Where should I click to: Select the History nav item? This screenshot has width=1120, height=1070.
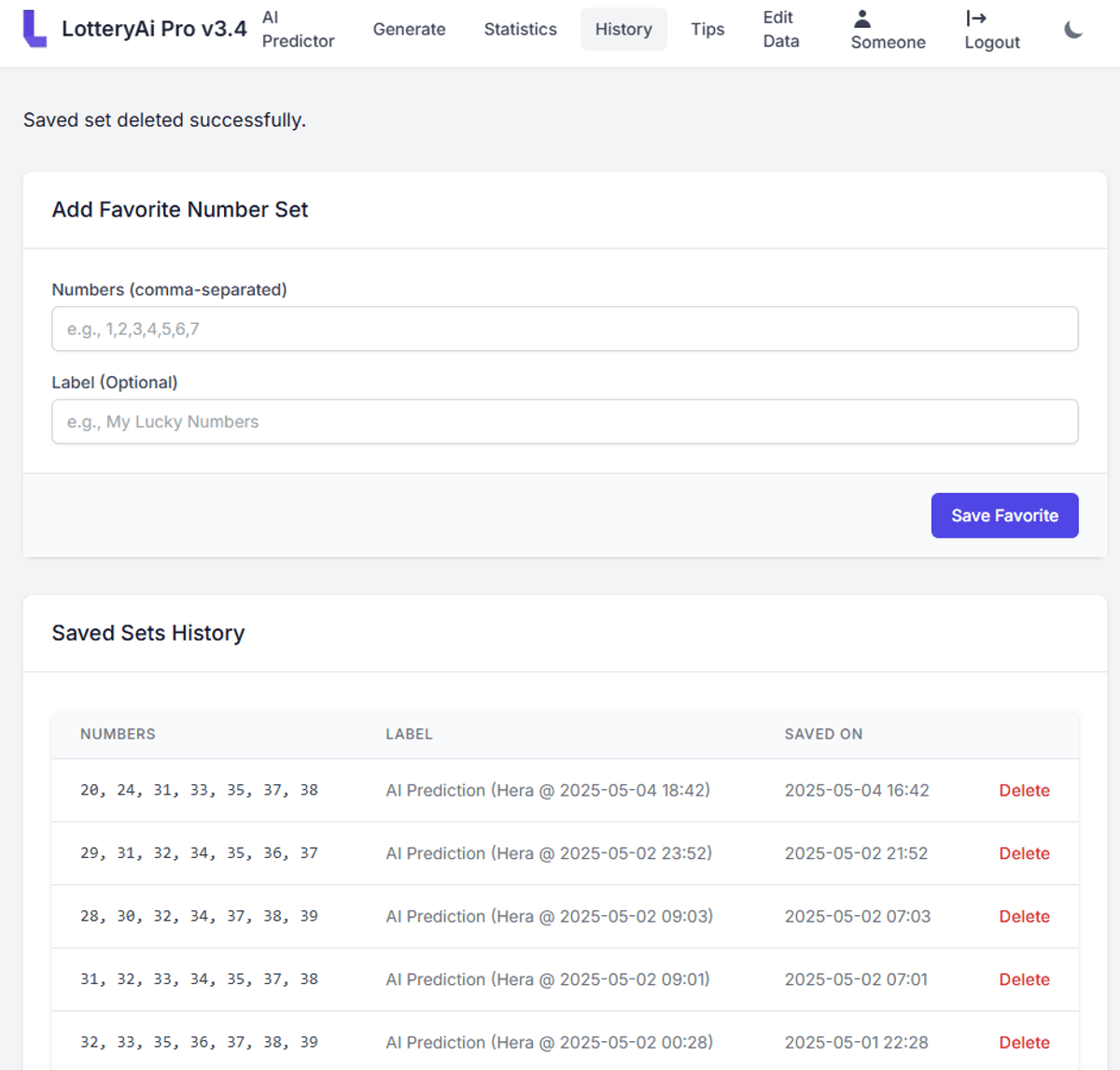623,29
